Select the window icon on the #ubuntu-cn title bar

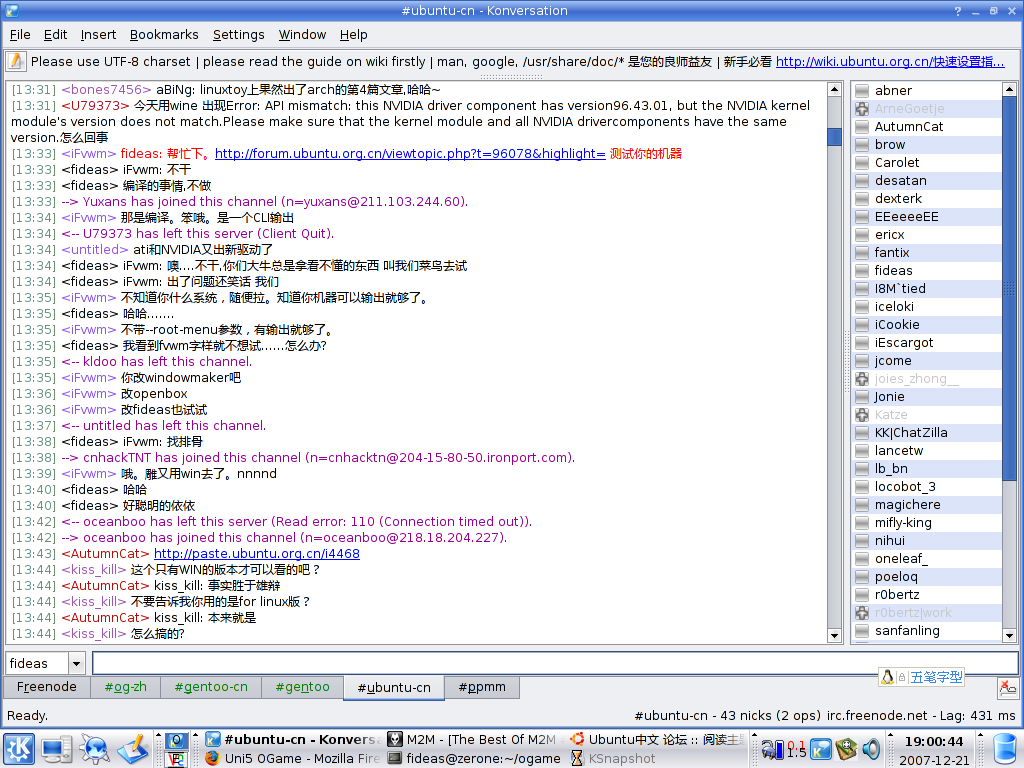pos(11,10)
